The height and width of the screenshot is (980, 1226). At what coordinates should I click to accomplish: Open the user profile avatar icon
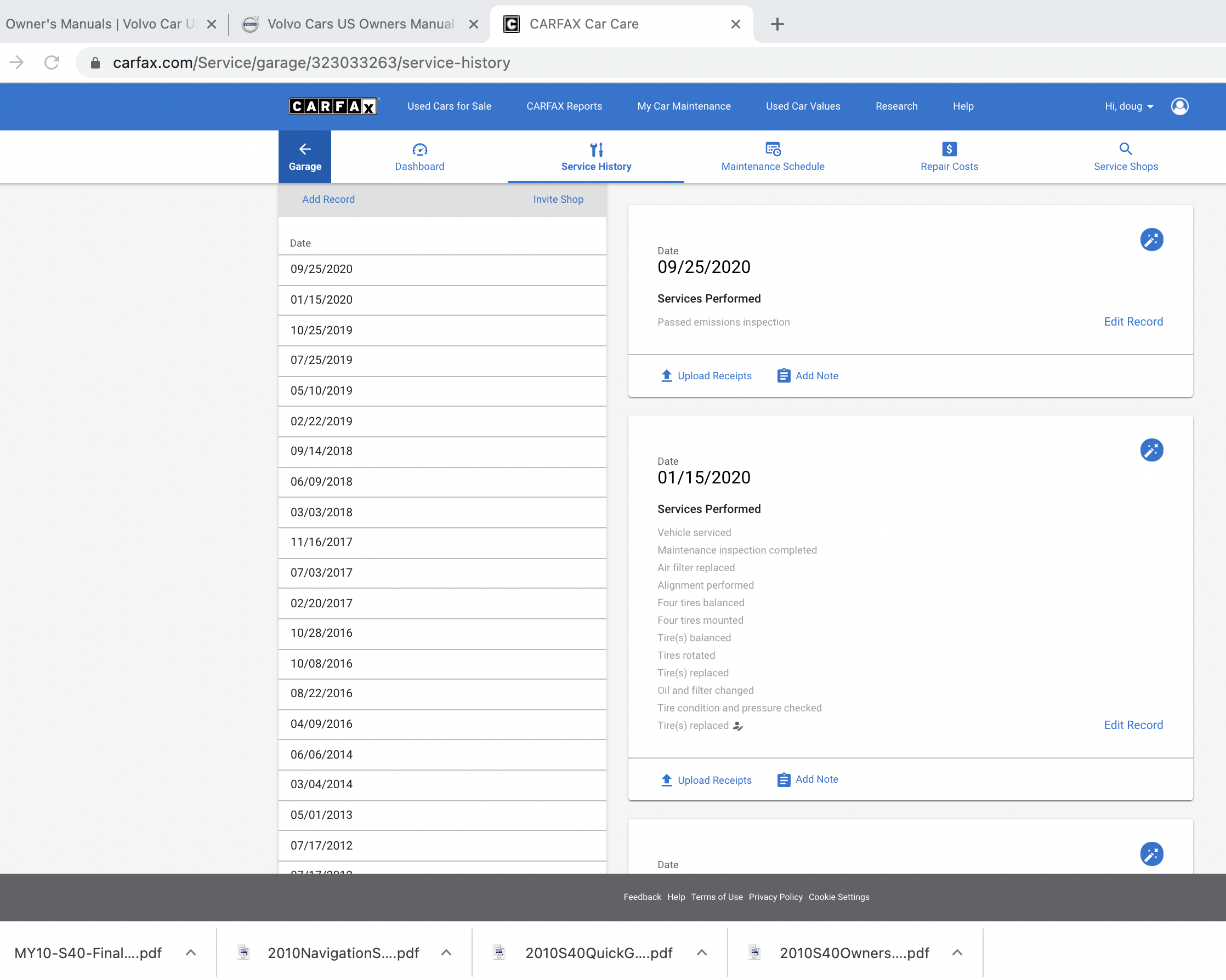(1179, 106)
